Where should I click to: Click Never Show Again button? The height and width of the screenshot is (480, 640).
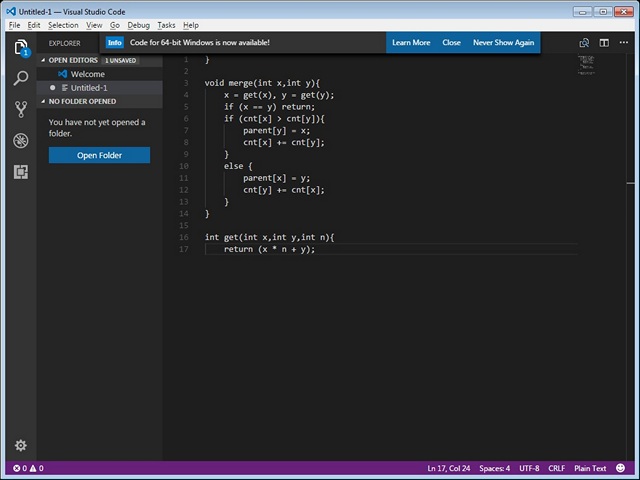click(x=503, y=42)
